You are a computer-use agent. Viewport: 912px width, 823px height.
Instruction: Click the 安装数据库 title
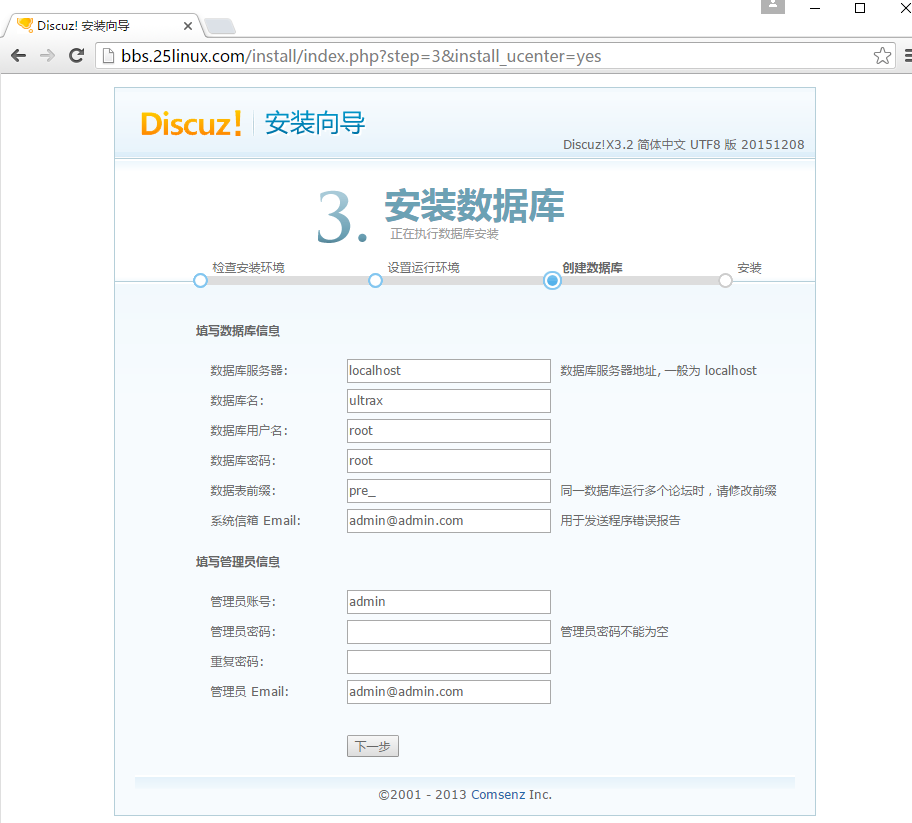point(474,206)
